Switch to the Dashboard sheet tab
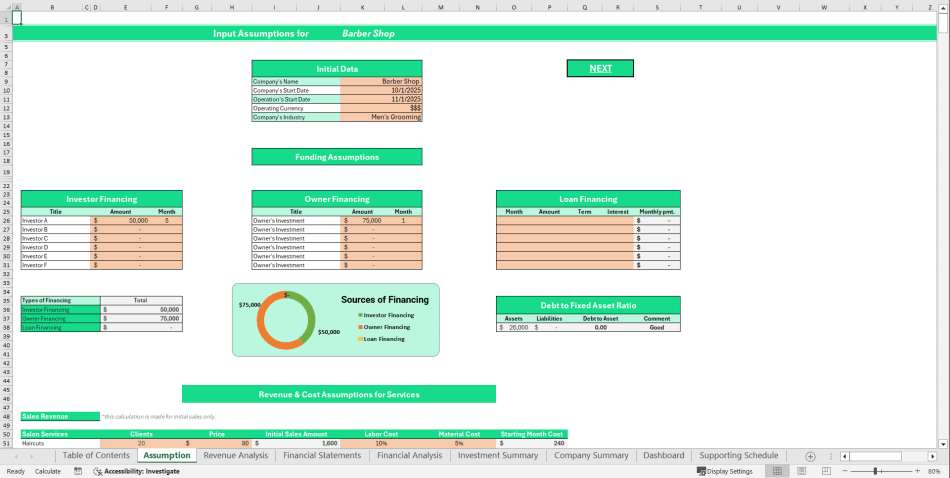Screen dimensions: 950x478 (x=663, y=456)
